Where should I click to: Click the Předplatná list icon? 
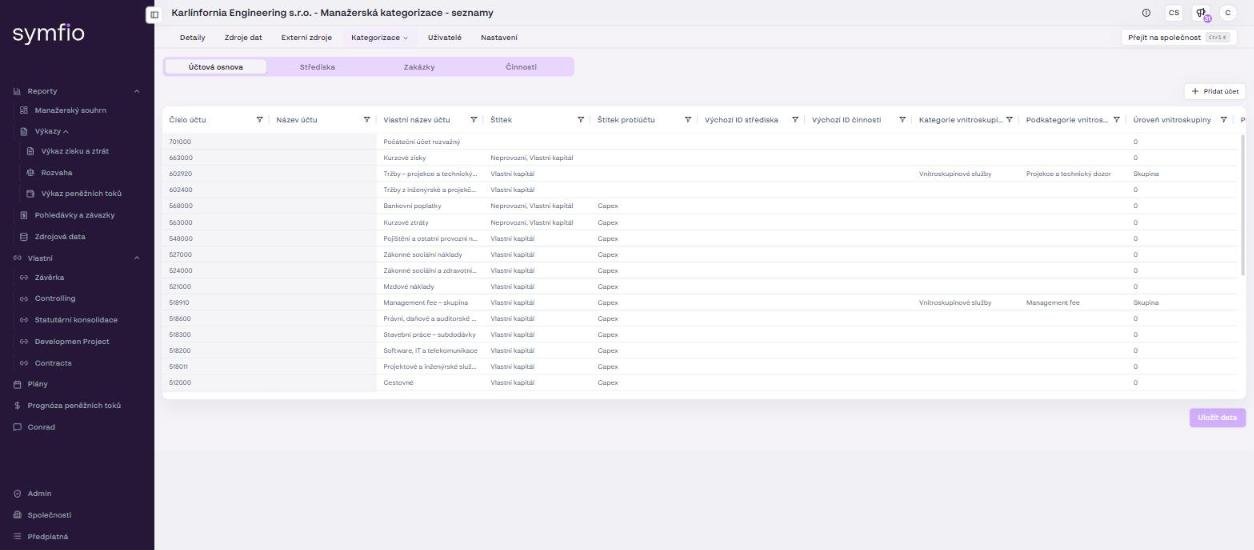tap(17, 536)
